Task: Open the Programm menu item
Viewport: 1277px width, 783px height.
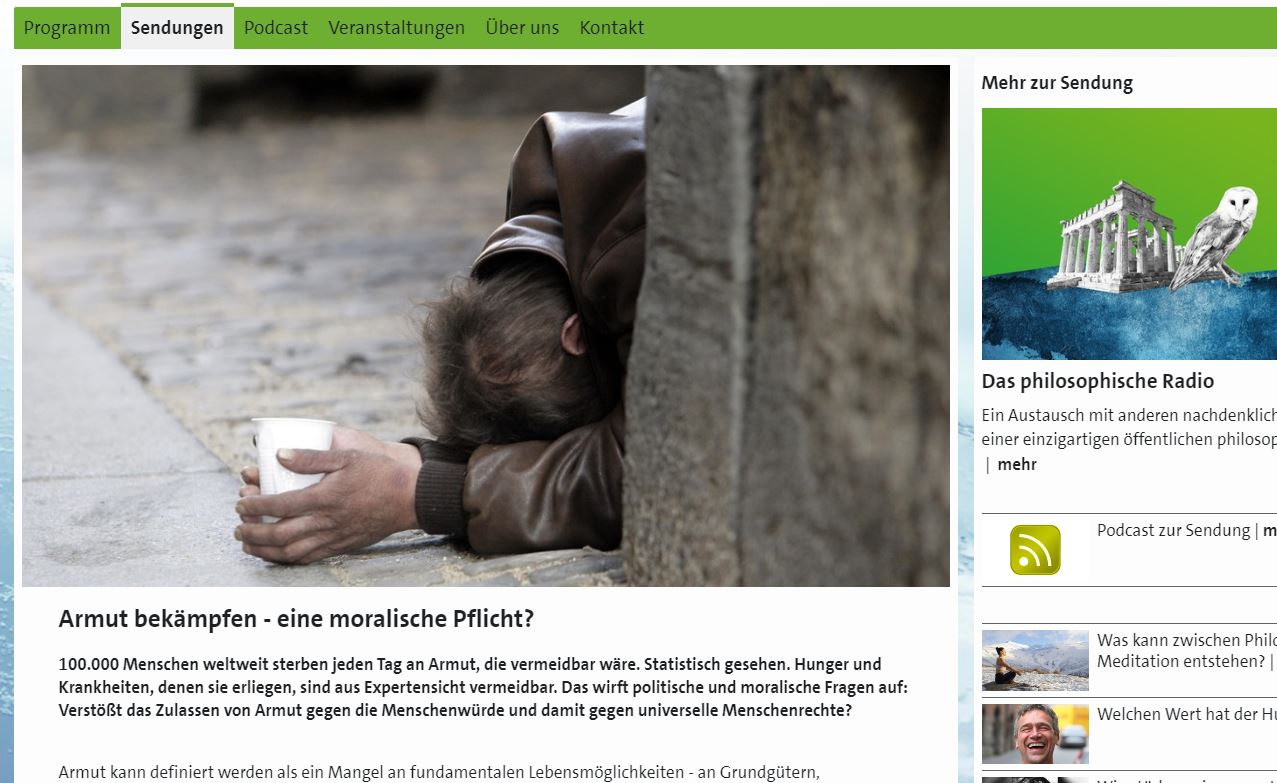Action: (x=67, y=28)
